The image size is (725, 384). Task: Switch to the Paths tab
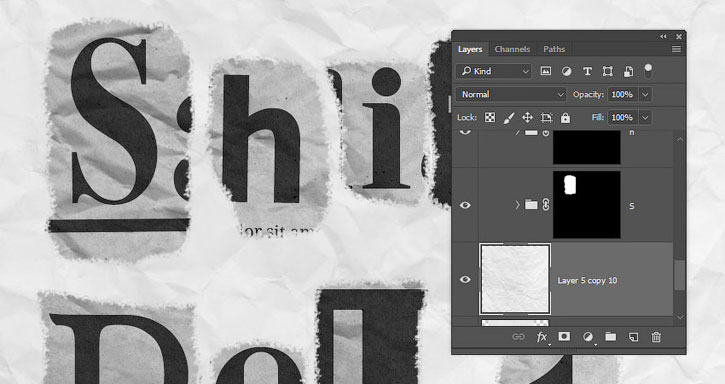[554, 49]
